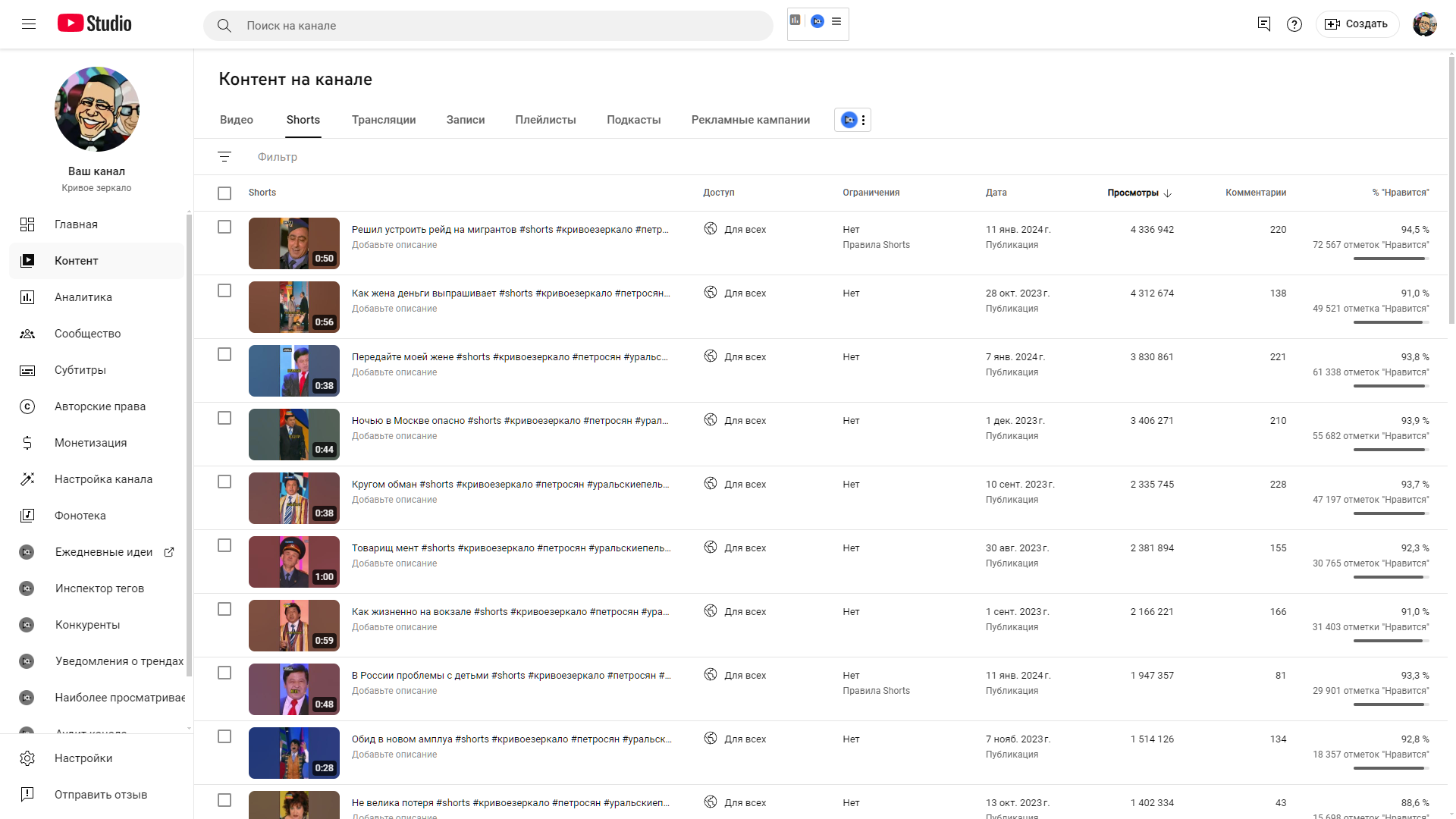Image resolution: width=1456 pixels, height=819 pixels.
Task: Open the hamburger navigation menu
Action: [x=29, y=24]
